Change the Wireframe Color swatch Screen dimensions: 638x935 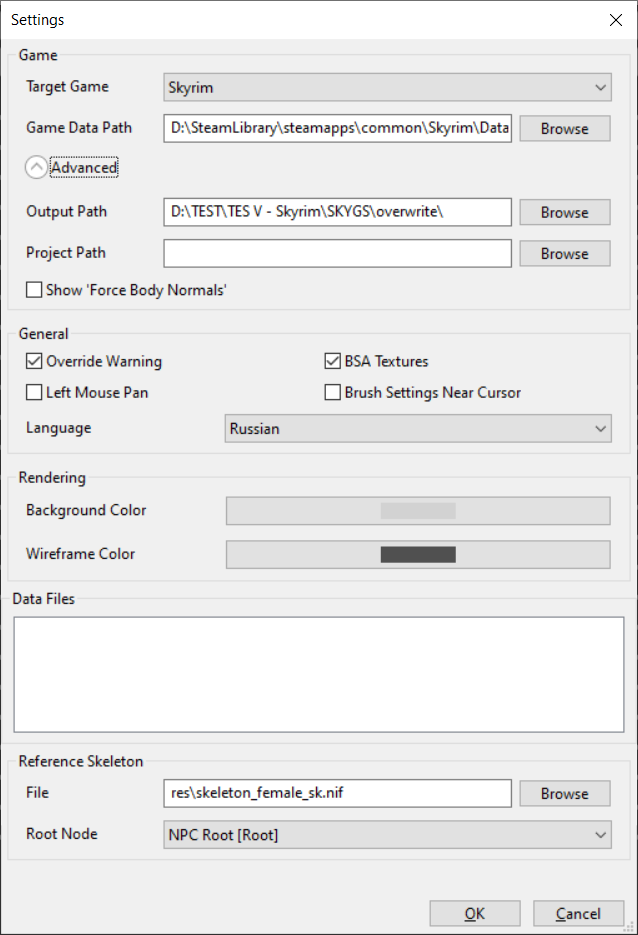(418, 555)
